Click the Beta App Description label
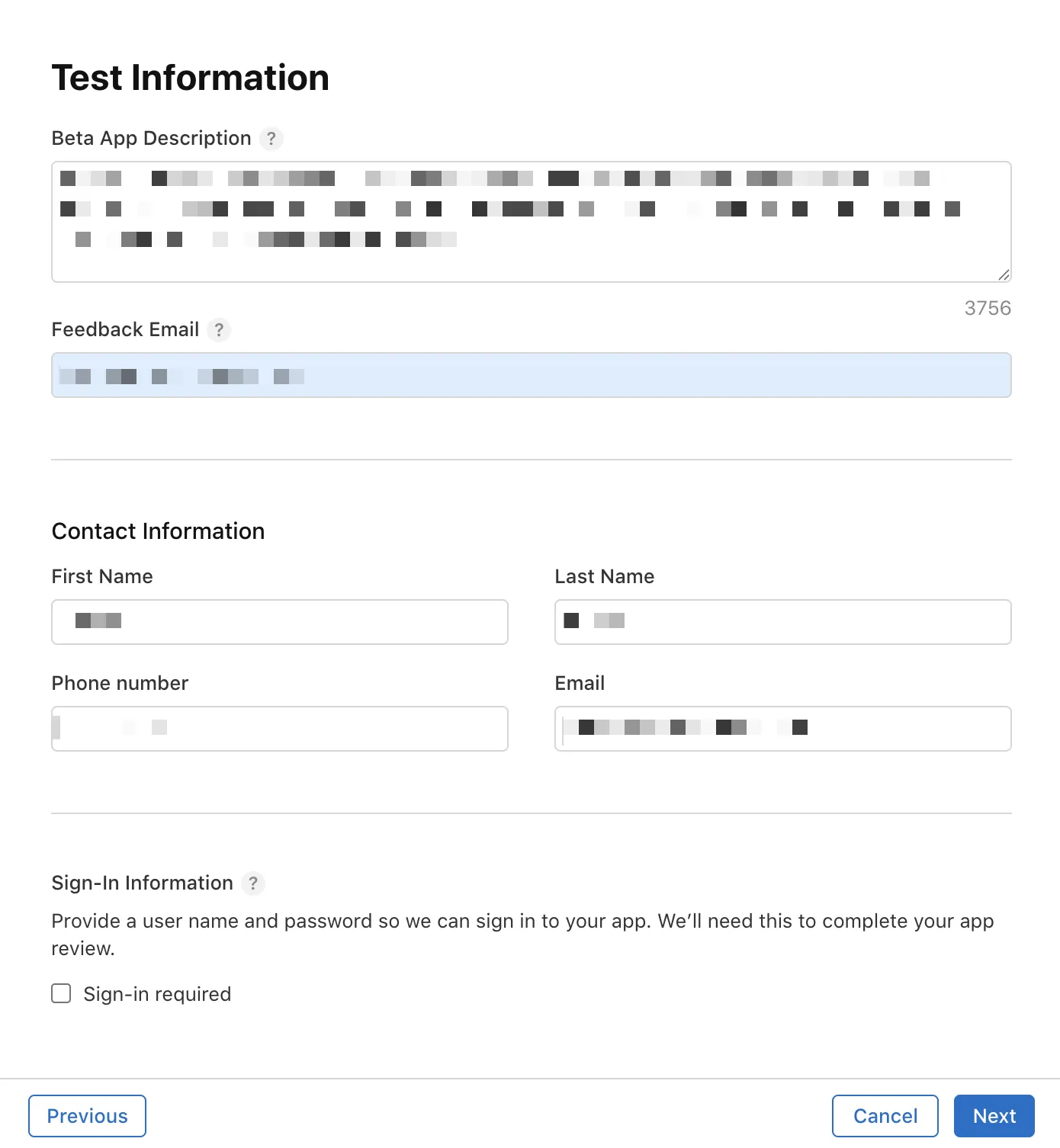Screen dimensions: 1060x1148 [x=151, y=138]
